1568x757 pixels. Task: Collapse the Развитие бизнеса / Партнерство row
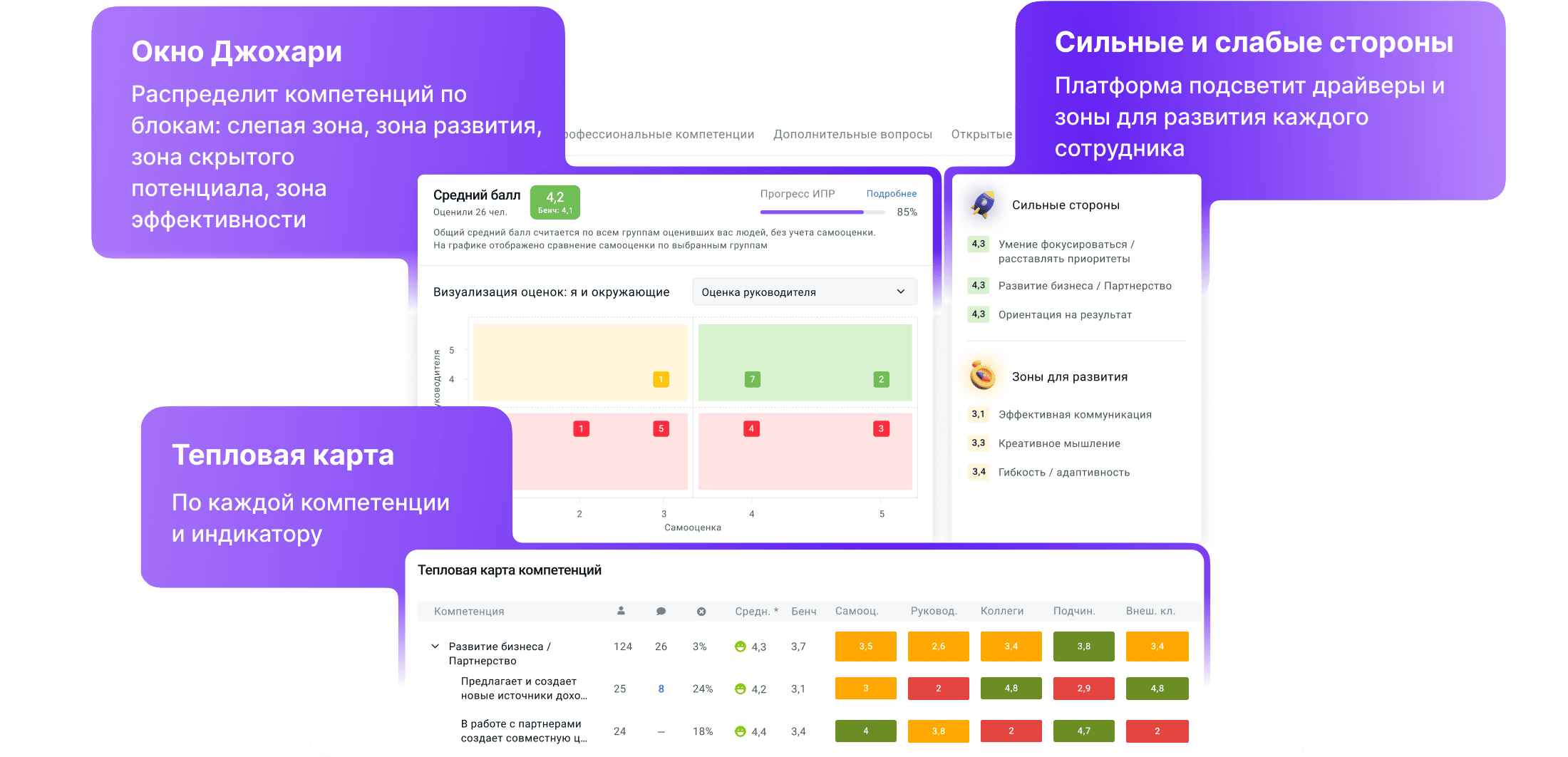click(435, 647)
